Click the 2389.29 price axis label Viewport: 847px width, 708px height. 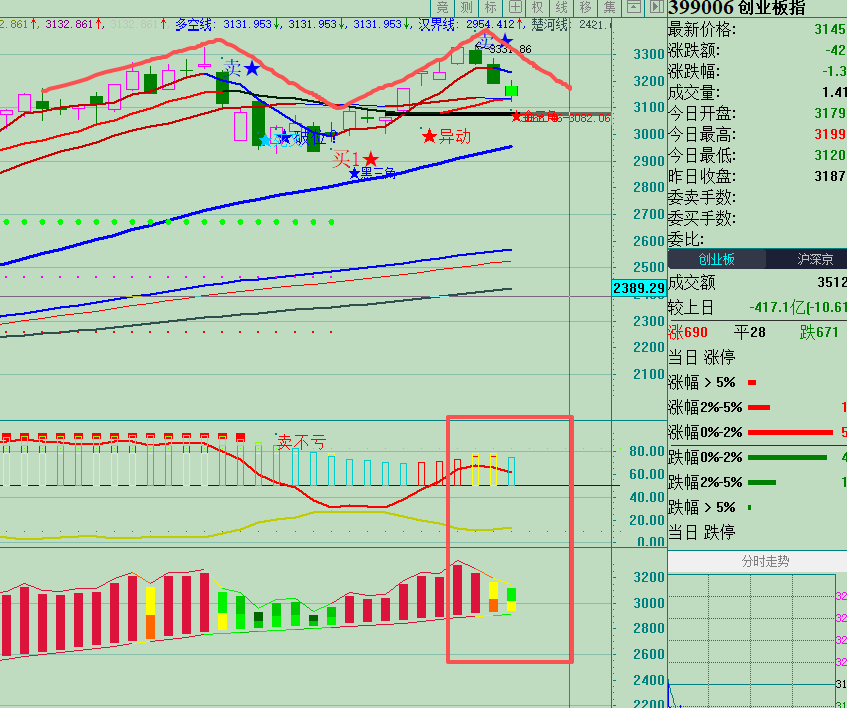tap(638, 288)
